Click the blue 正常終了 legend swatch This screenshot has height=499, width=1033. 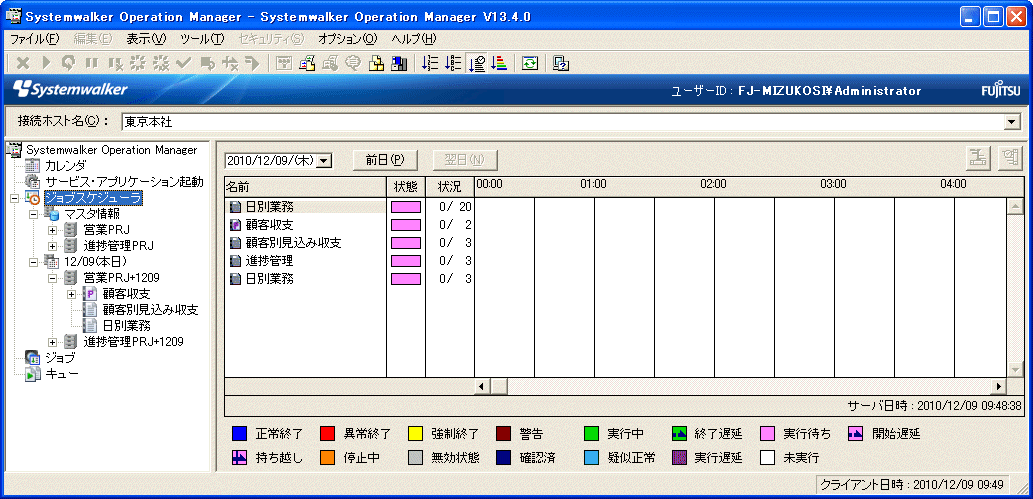(238, 434)
